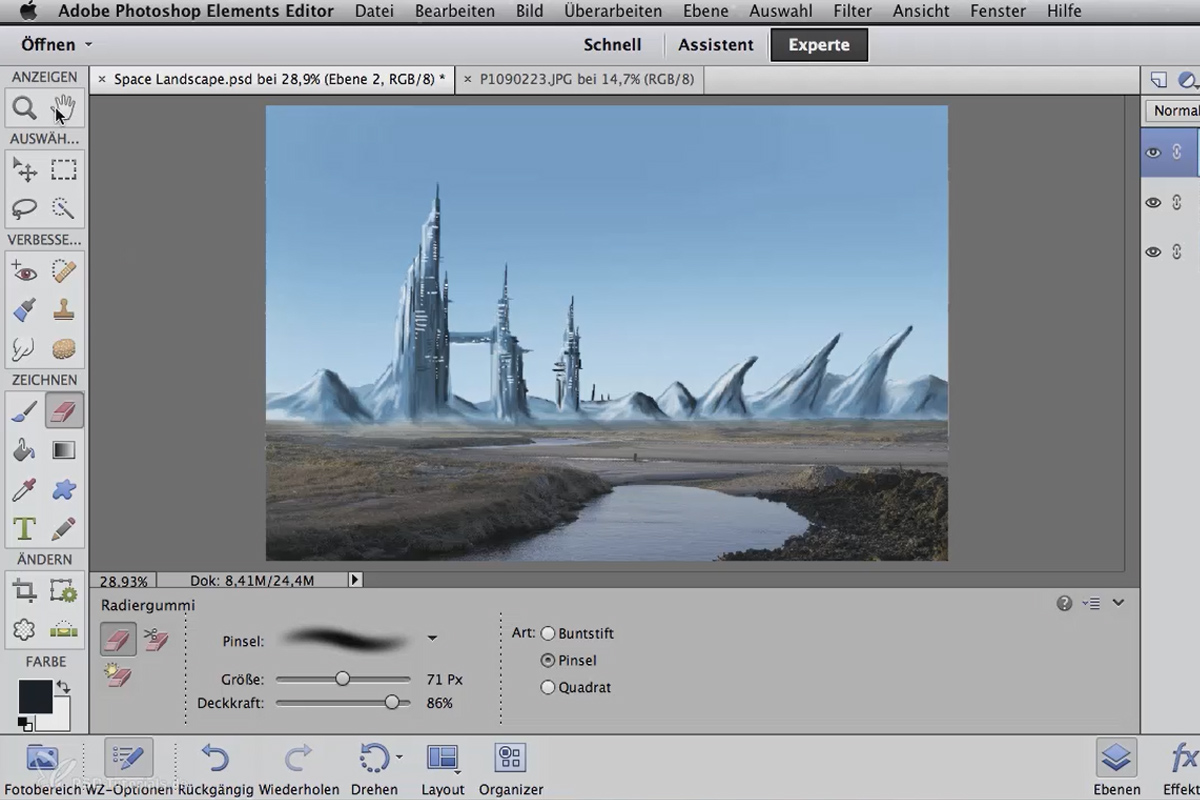The width and height of the screenshot is (1200, 800).
Task: Select the Text tool
Action: 25,528
